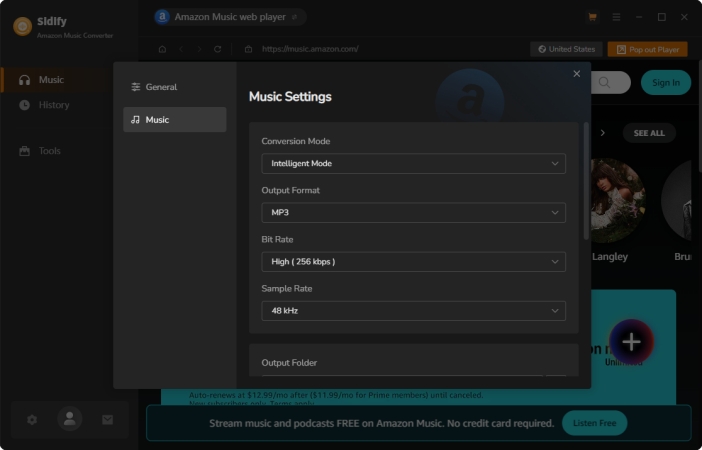This screenshot has width=702, height=450.
Task: Open the shopping cart icon
Action: tap(592, 17)
